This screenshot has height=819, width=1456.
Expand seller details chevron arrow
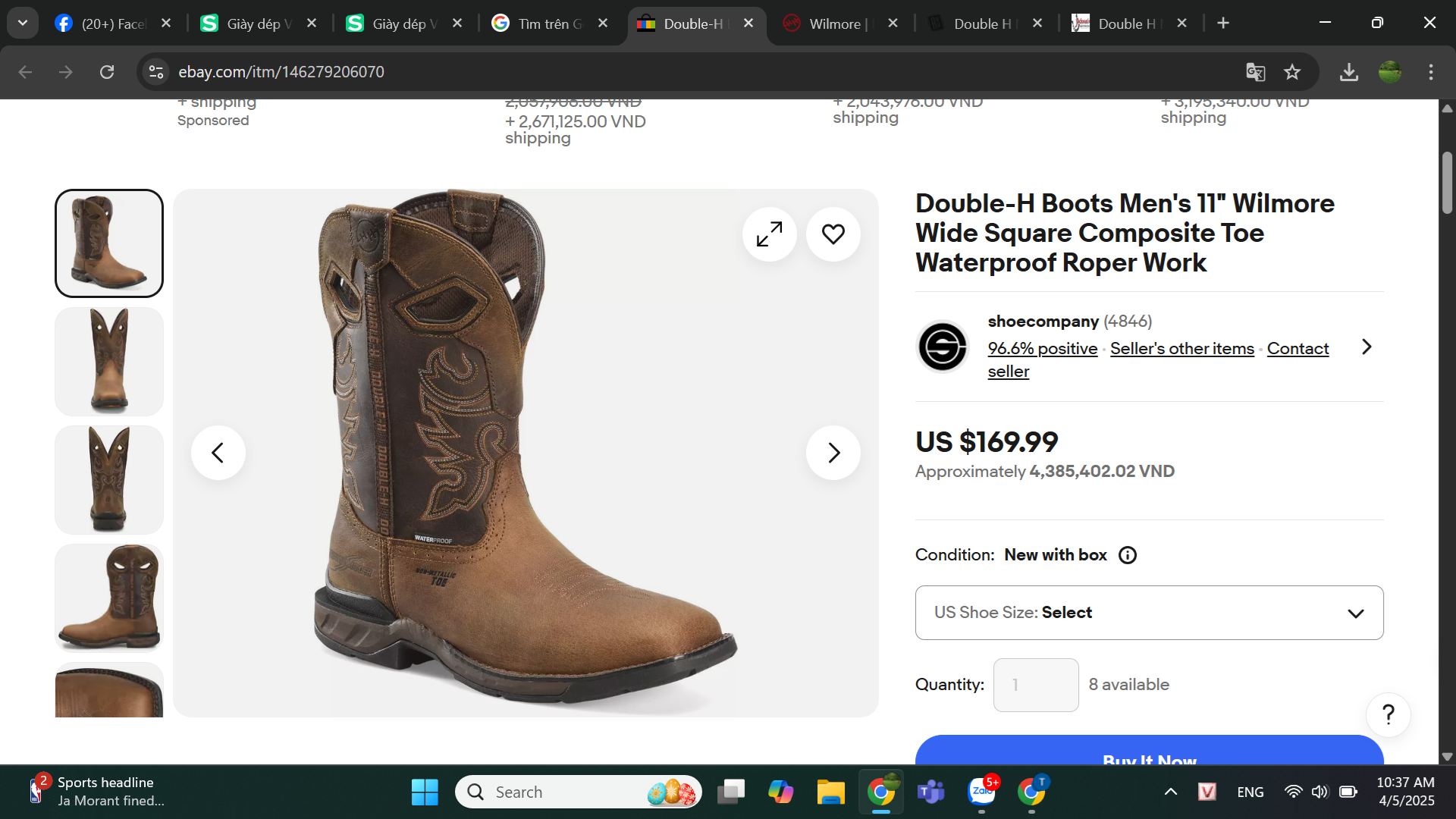click(1367, 347)
